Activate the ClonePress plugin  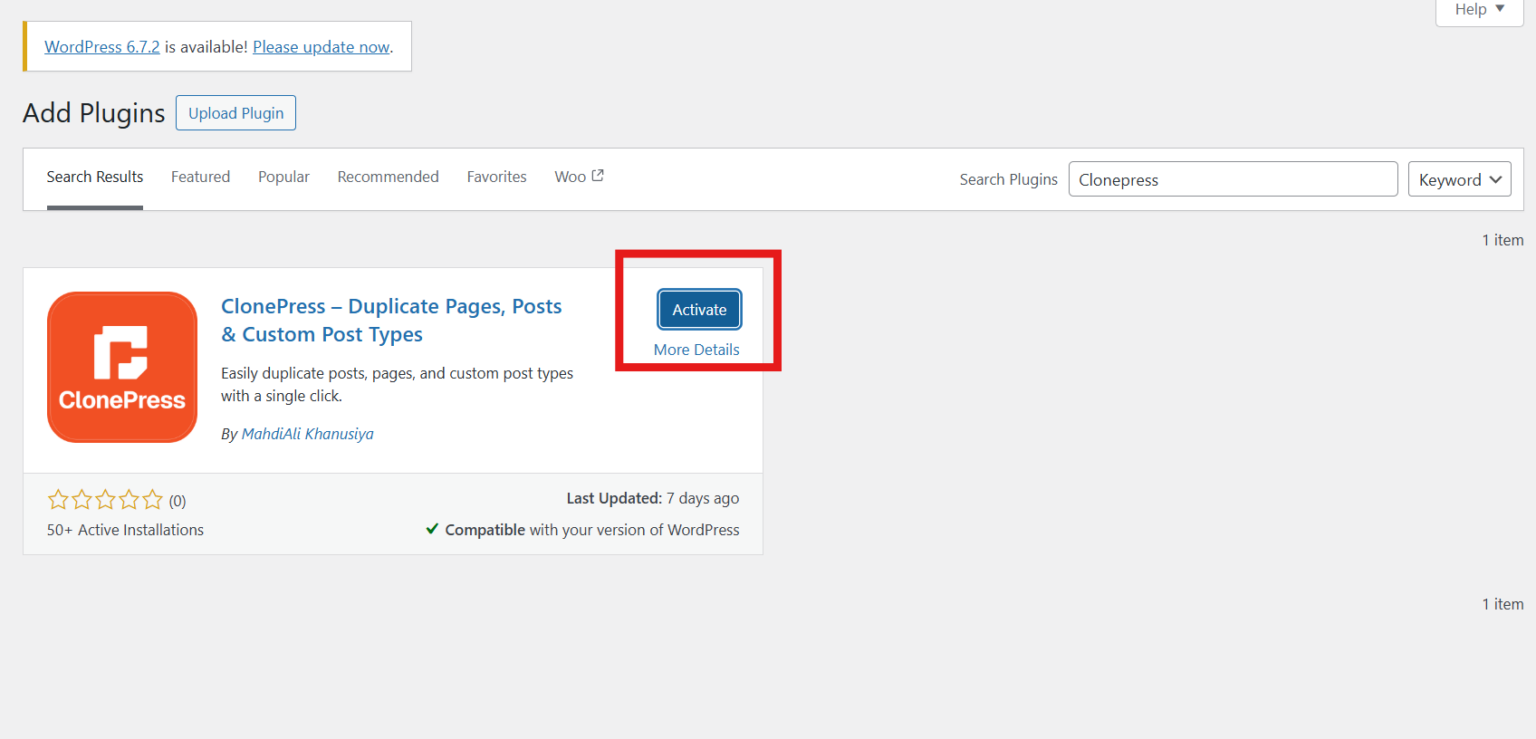click(x=698, y=309)
